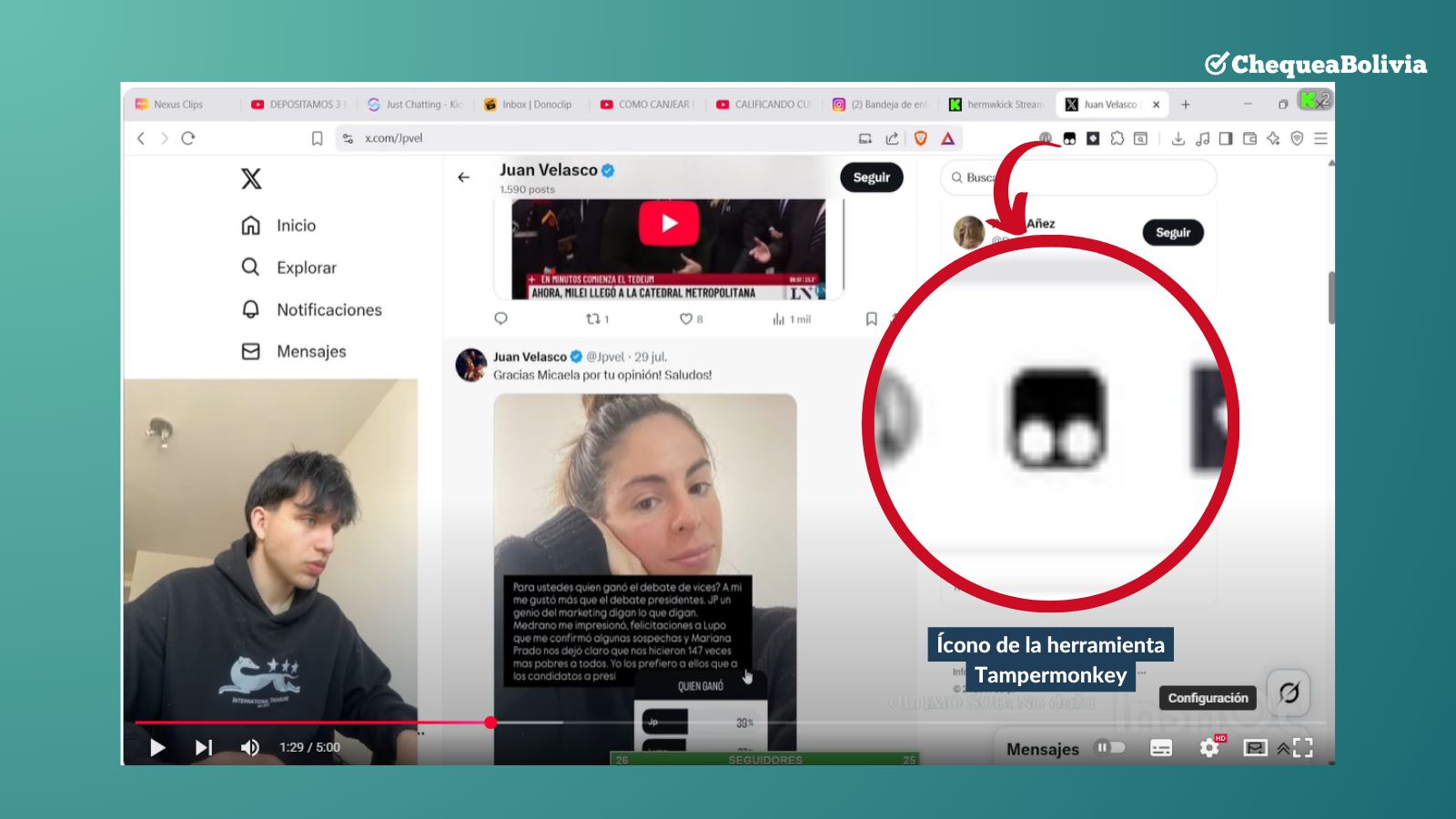The height and width of the screenshot is (819, 1456).
Task: Open the browser downloads icon
Action: [x=1178, y=138]
